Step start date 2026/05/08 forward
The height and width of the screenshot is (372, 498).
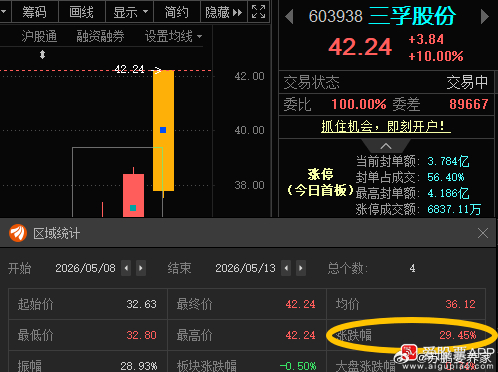tap(141, 268)
